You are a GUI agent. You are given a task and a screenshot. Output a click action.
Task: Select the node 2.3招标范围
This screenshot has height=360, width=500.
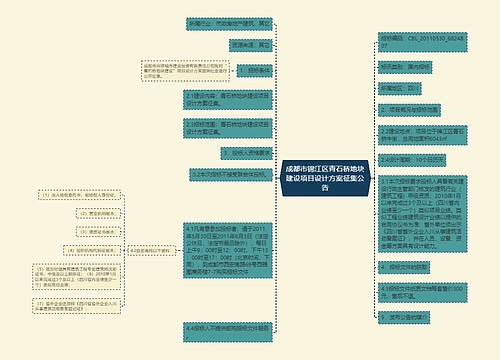(228, 128)
